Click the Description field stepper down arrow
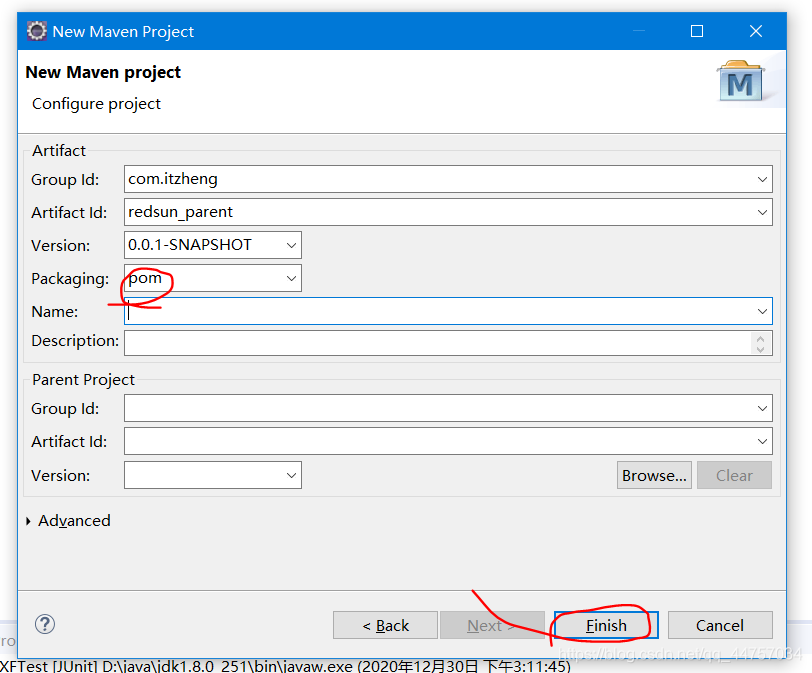The image size is (812, 673). point(760,349)
